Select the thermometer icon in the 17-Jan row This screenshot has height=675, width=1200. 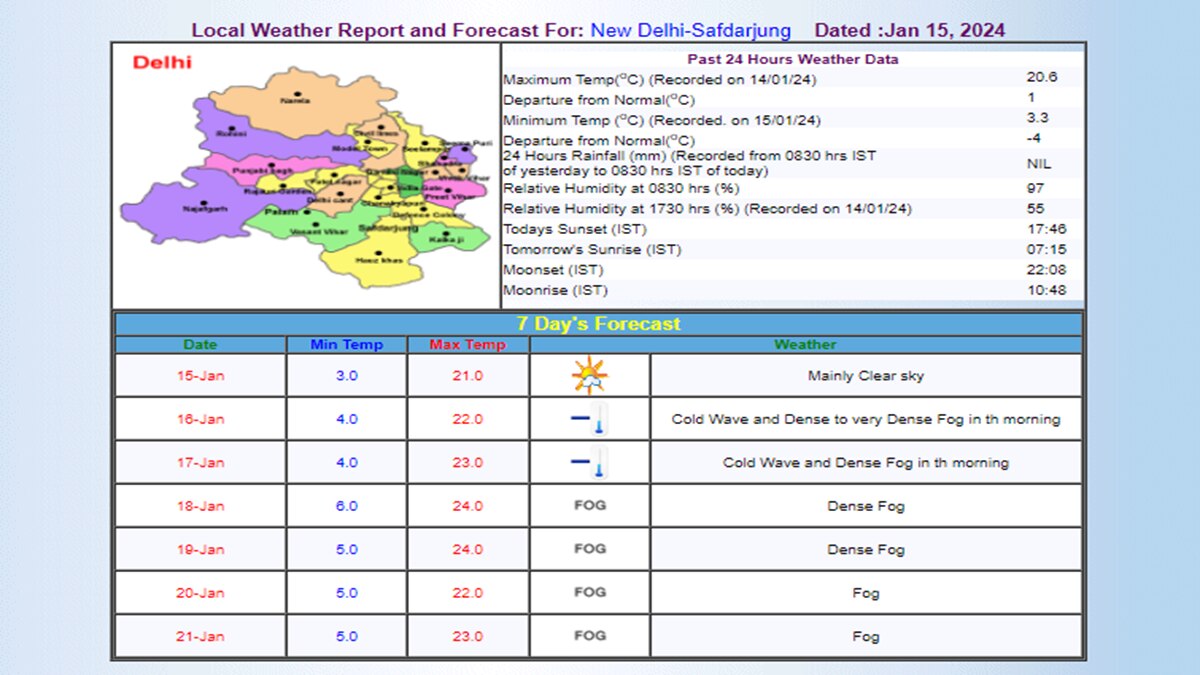[x=589, y=462]
